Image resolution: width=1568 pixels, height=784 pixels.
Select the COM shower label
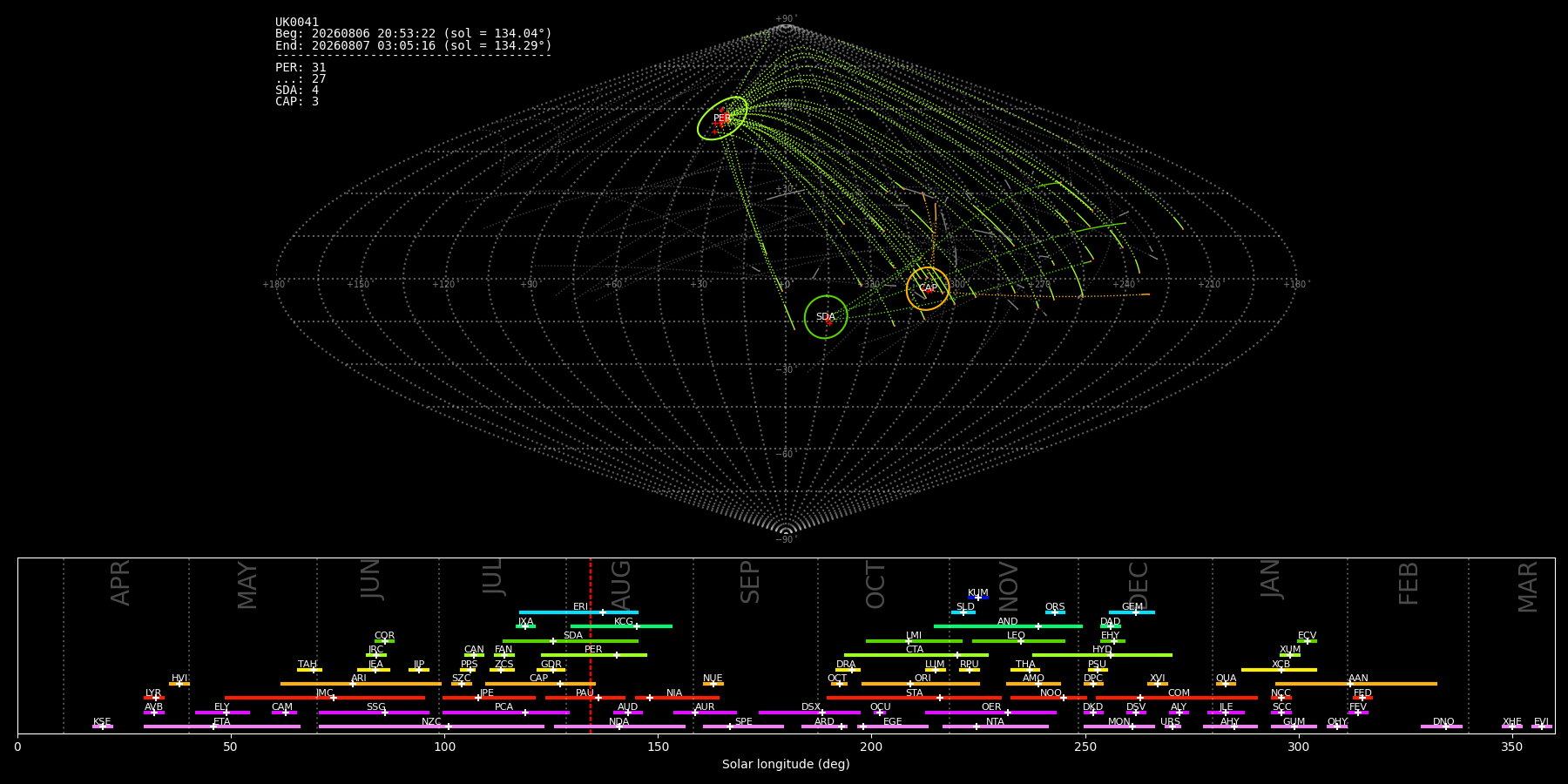pyautogui.click(x=1179, y=693)
